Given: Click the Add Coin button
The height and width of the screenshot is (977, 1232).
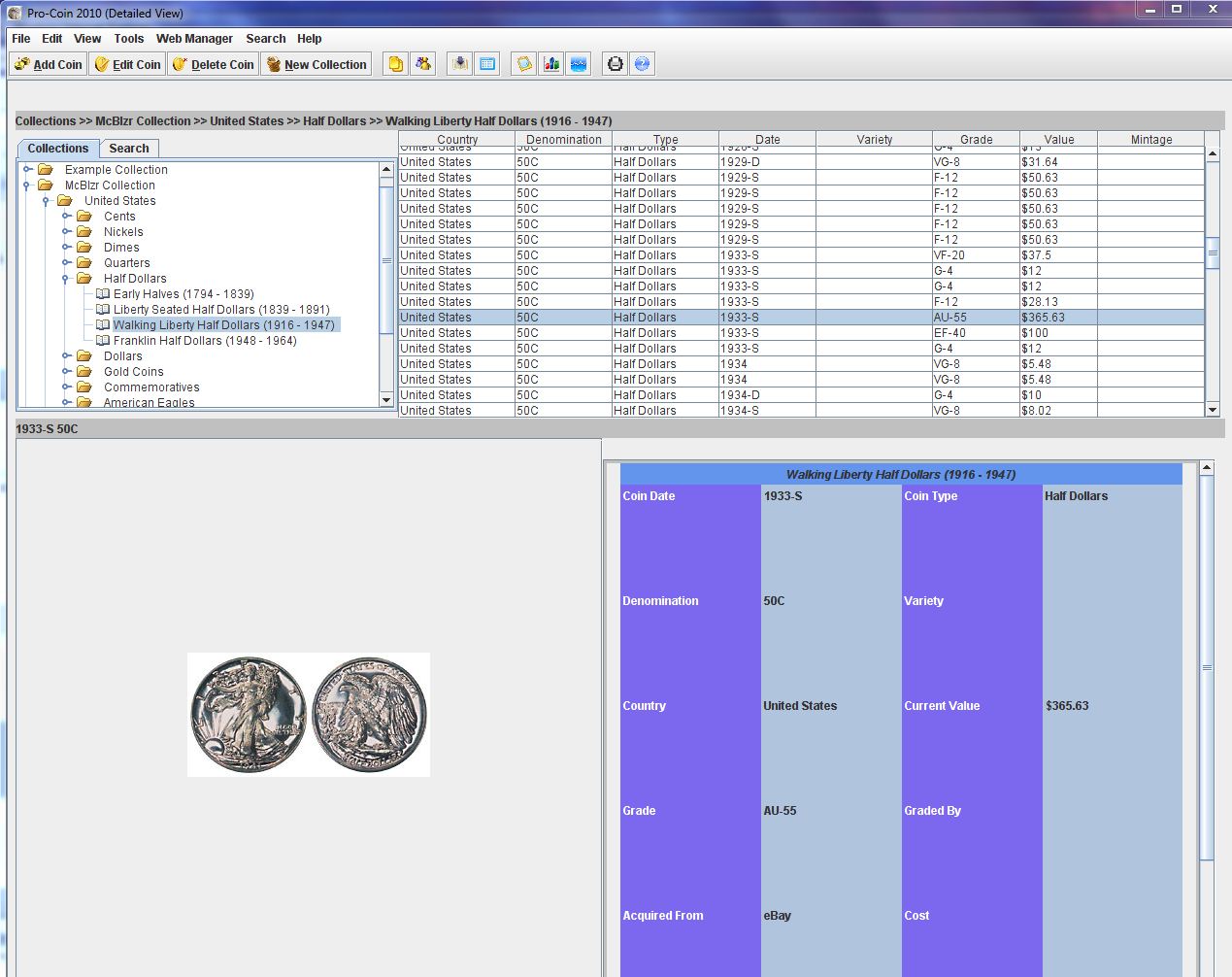Looking at the screenshot, I should (49, 64).
